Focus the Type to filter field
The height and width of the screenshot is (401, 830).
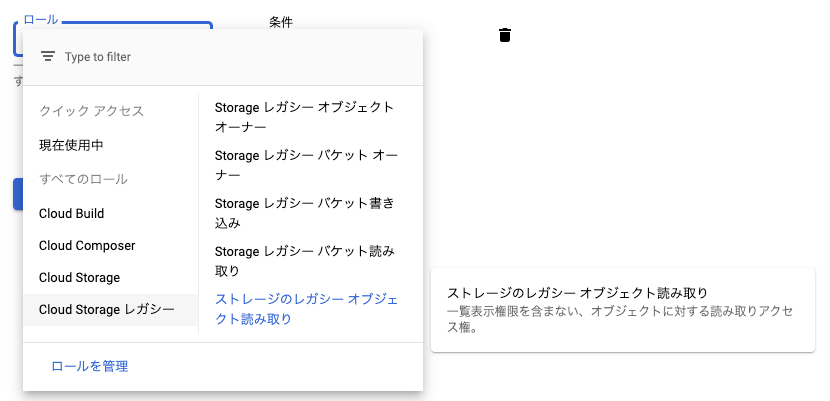coord(222,57)
